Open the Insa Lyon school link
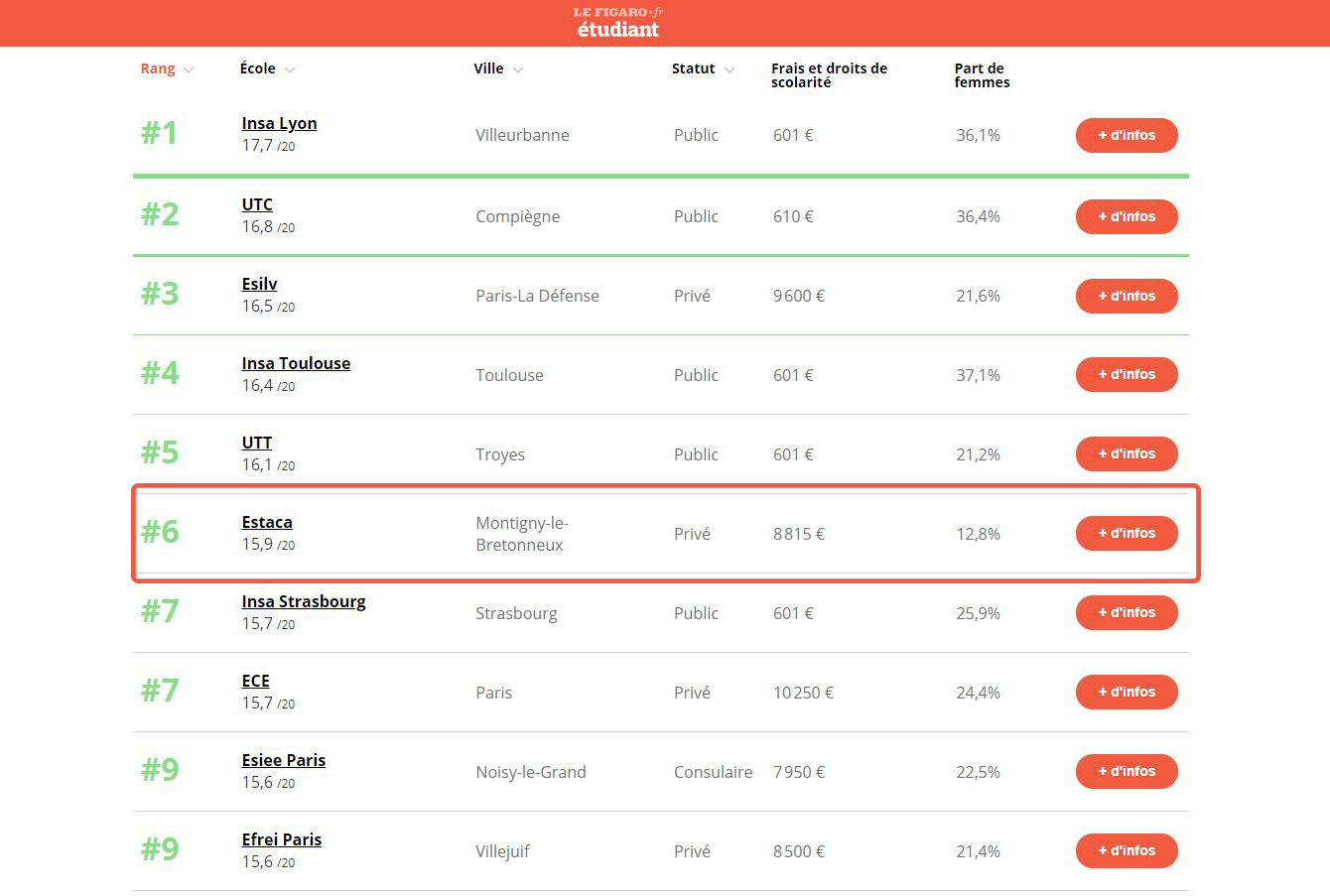 point(279,123)
